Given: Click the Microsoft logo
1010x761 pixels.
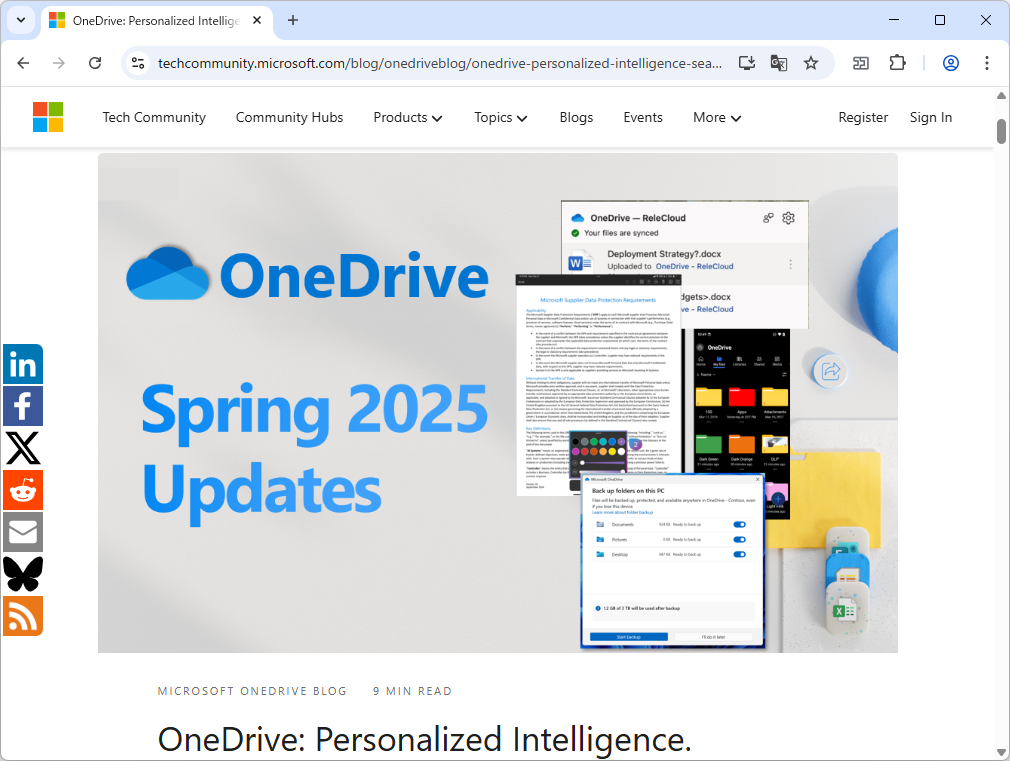Looking at the screenshot, I should point(48,117).
